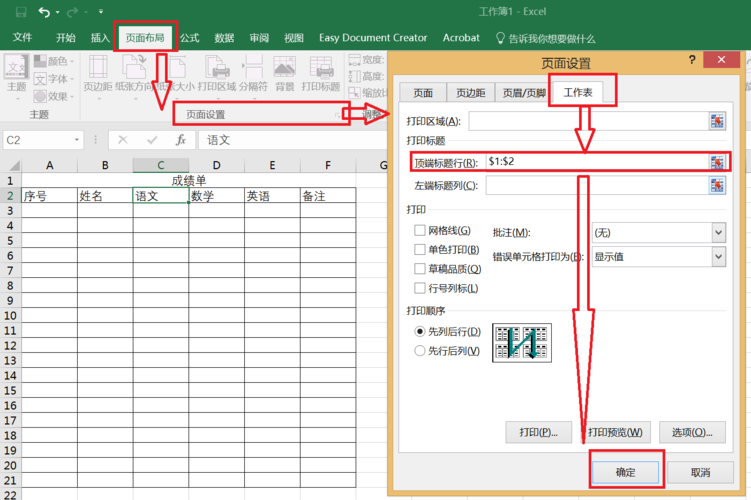The height and width of the screenshot is (500, 751).
Task: Select the 先列后行 radio button
Action: coord(420,331)
